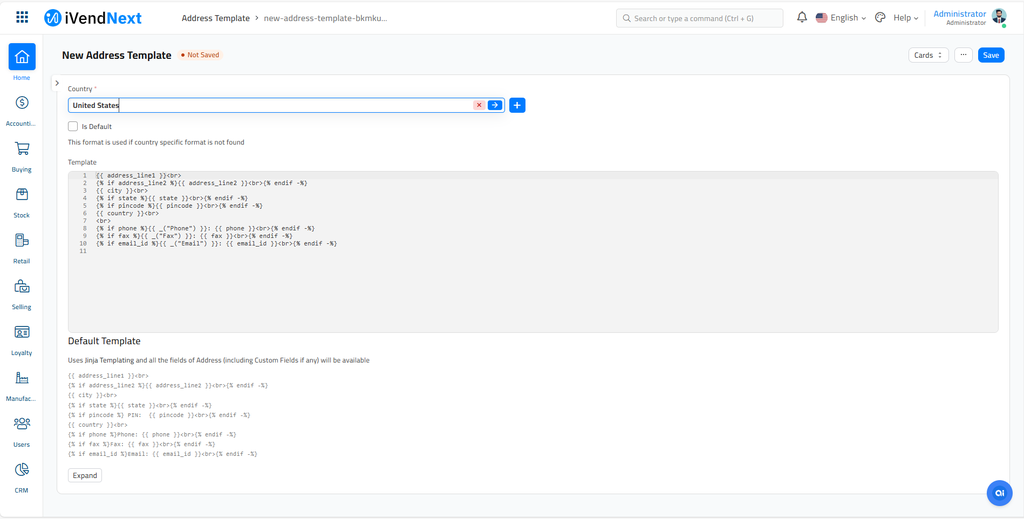Click the blue plus button beside Country

pos(517,105)
